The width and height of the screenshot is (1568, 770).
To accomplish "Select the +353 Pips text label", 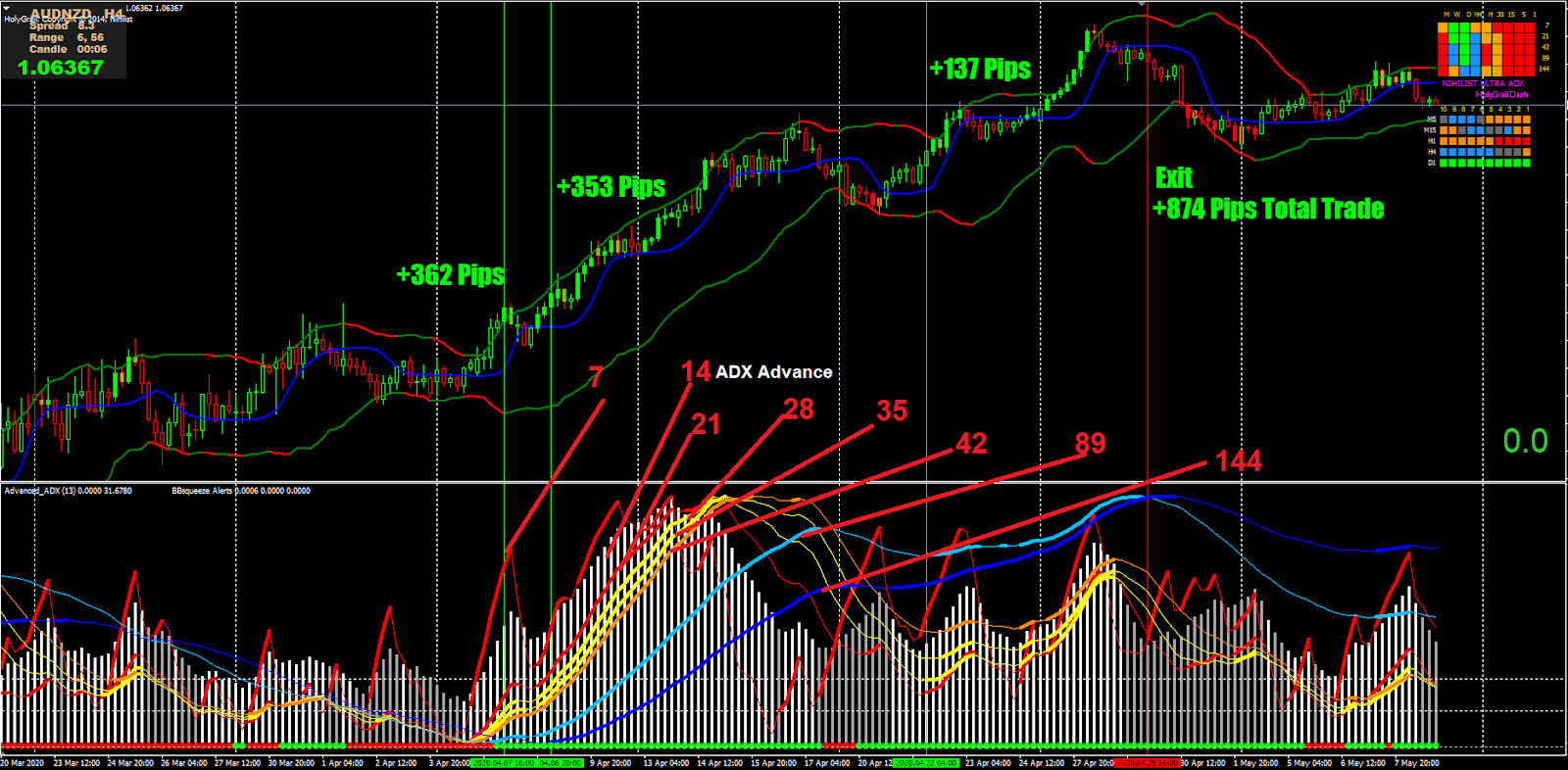I will point(611,187).
